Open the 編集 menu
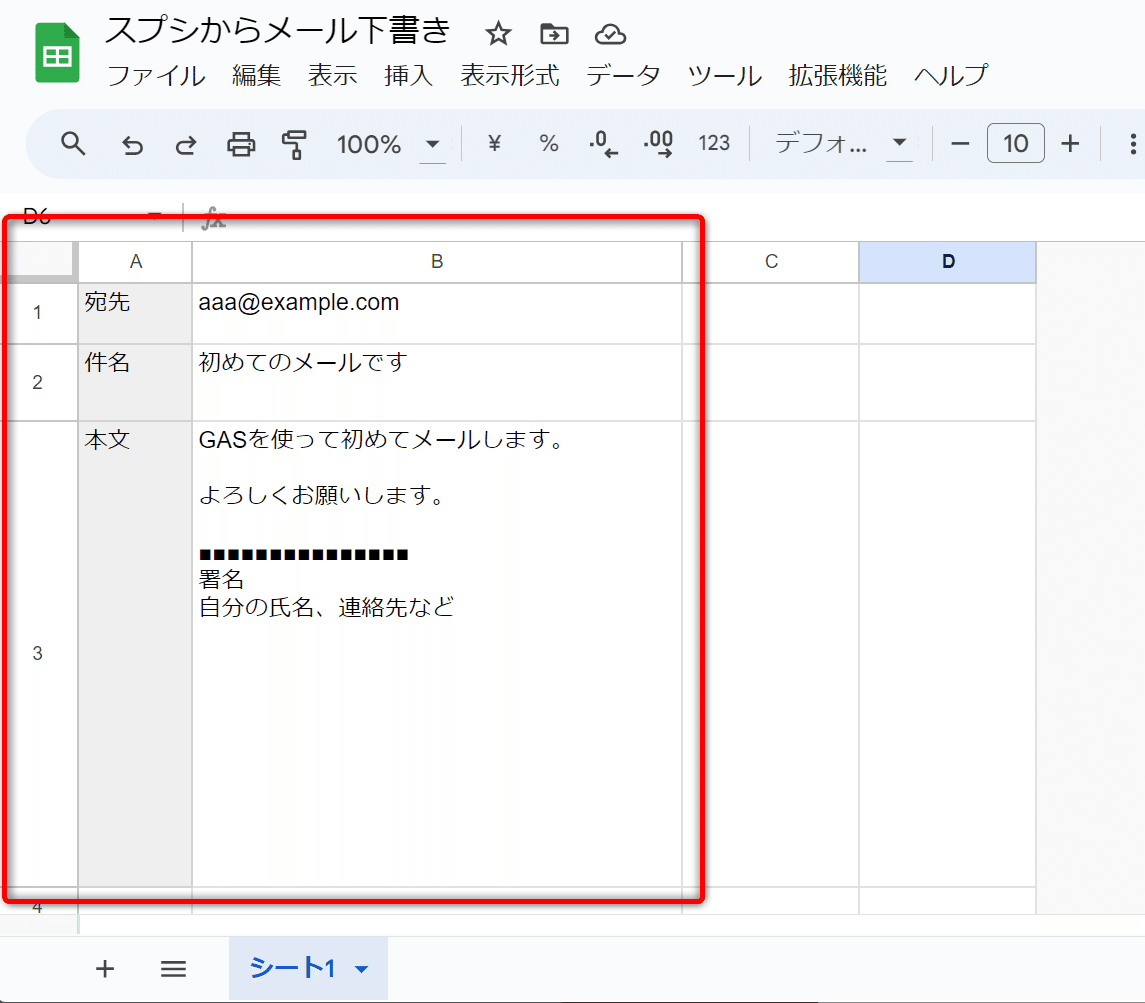 (x=256, y=75)
